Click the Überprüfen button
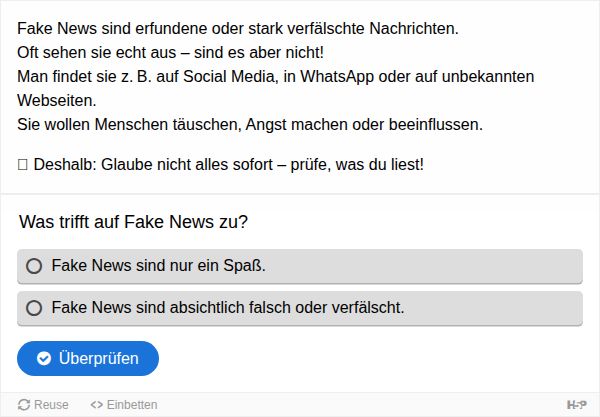 coord(88,358)
